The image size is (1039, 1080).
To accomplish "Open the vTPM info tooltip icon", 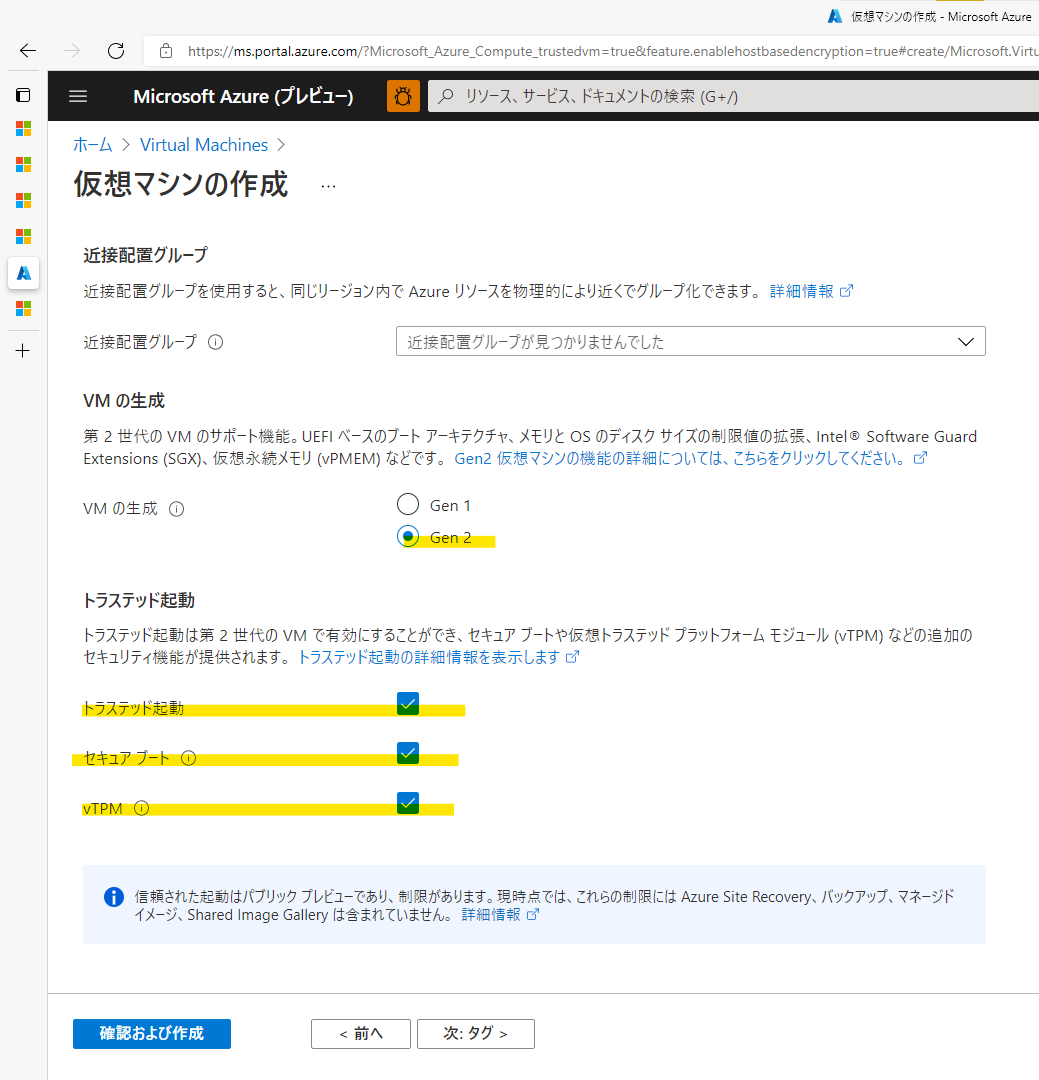I will [141, 807].
